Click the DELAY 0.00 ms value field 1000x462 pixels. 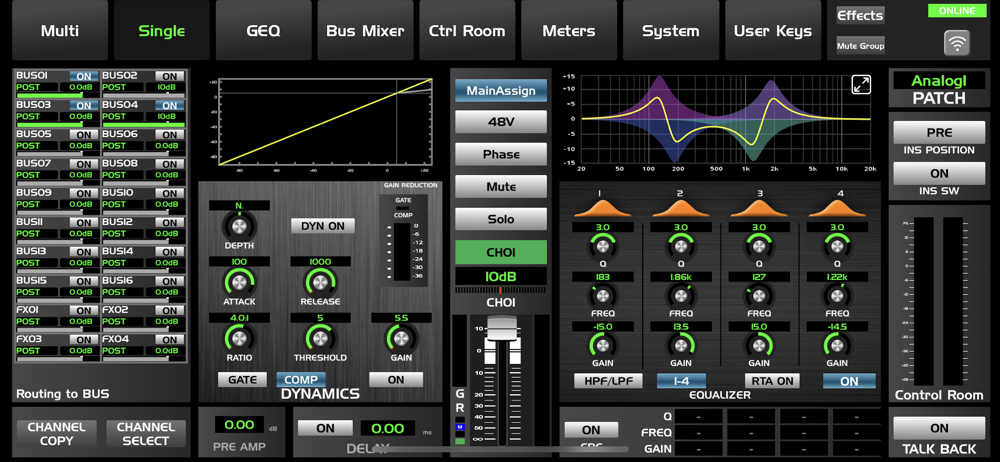click(x=388, y=428)
